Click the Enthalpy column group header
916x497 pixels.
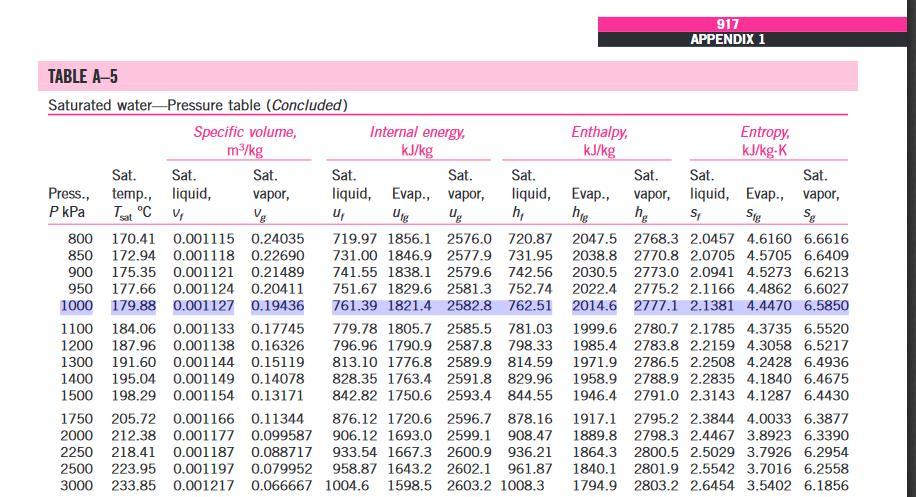pos(599,140)
